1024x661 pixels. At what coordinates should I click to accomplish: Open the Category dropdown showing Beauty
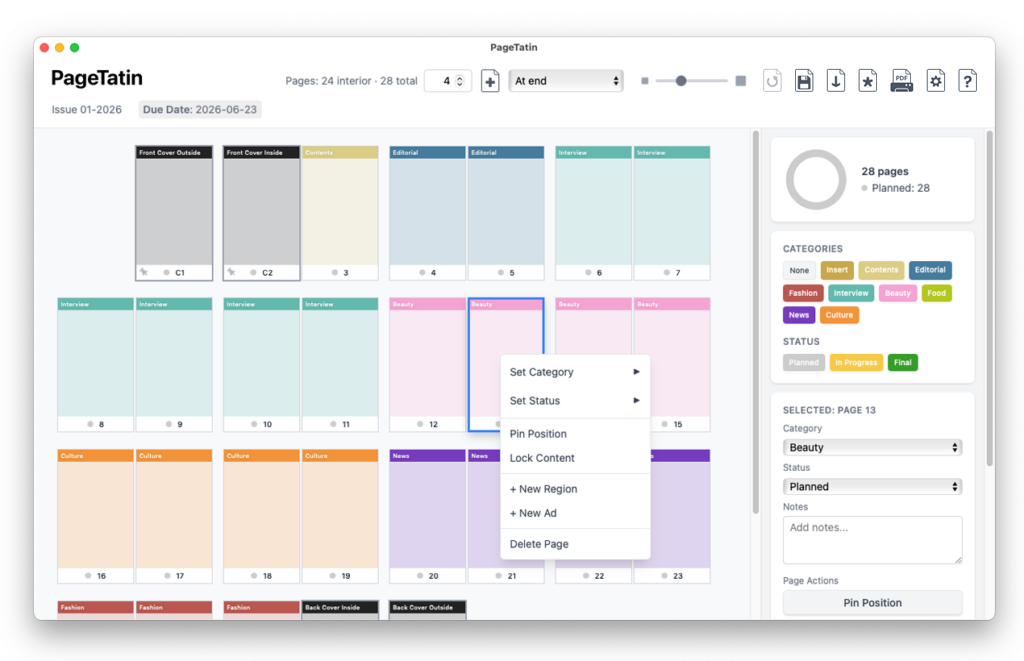pos(872,447)
